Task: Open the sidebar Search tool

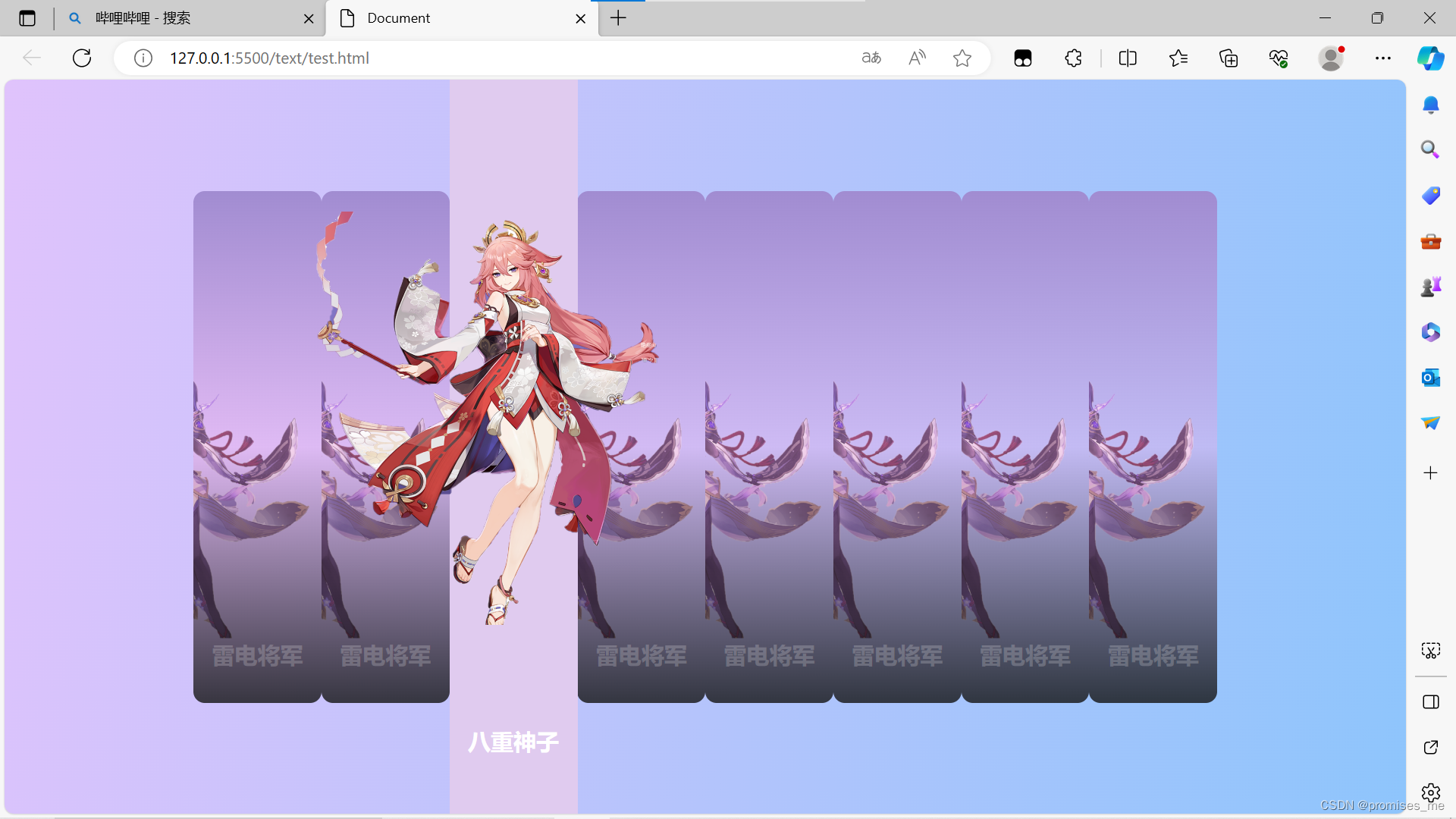Action: [1431, 149]
